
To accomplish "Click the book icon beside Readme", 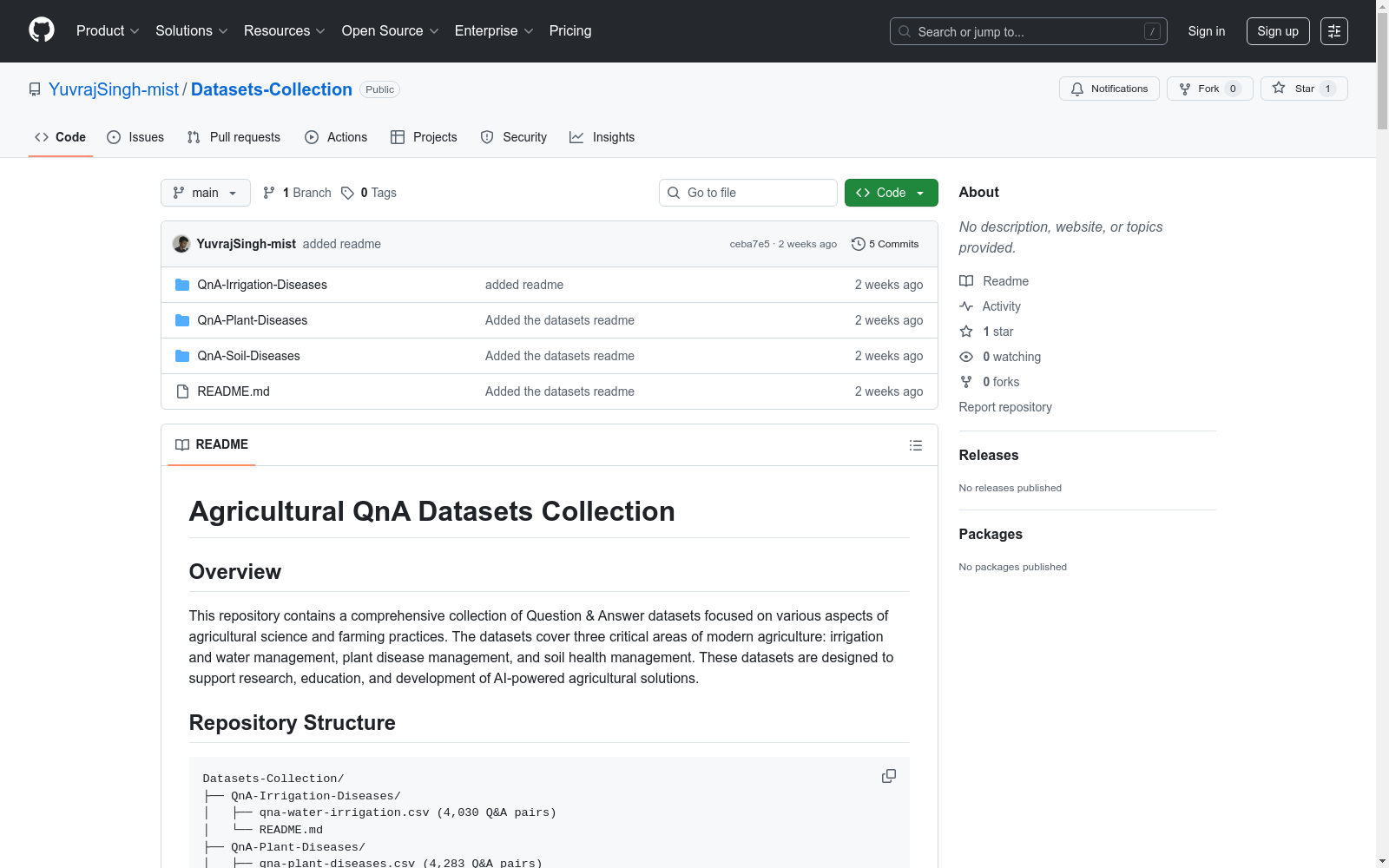I will [966, 281].
